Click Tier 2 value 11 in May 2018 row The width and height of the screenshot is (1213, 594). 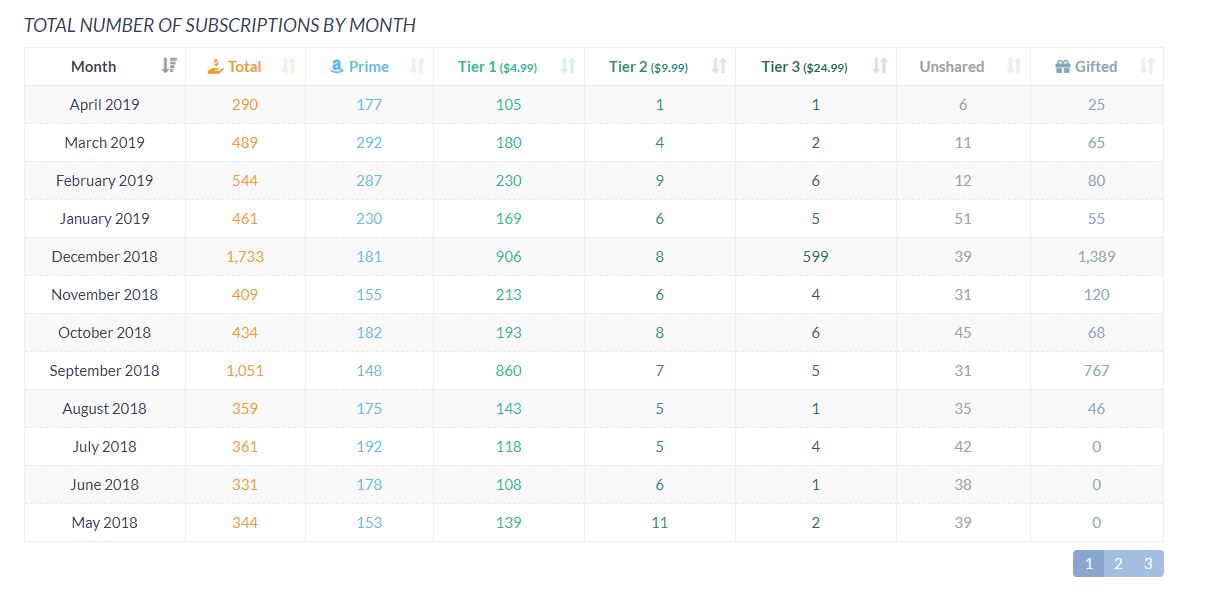point(660,522)
